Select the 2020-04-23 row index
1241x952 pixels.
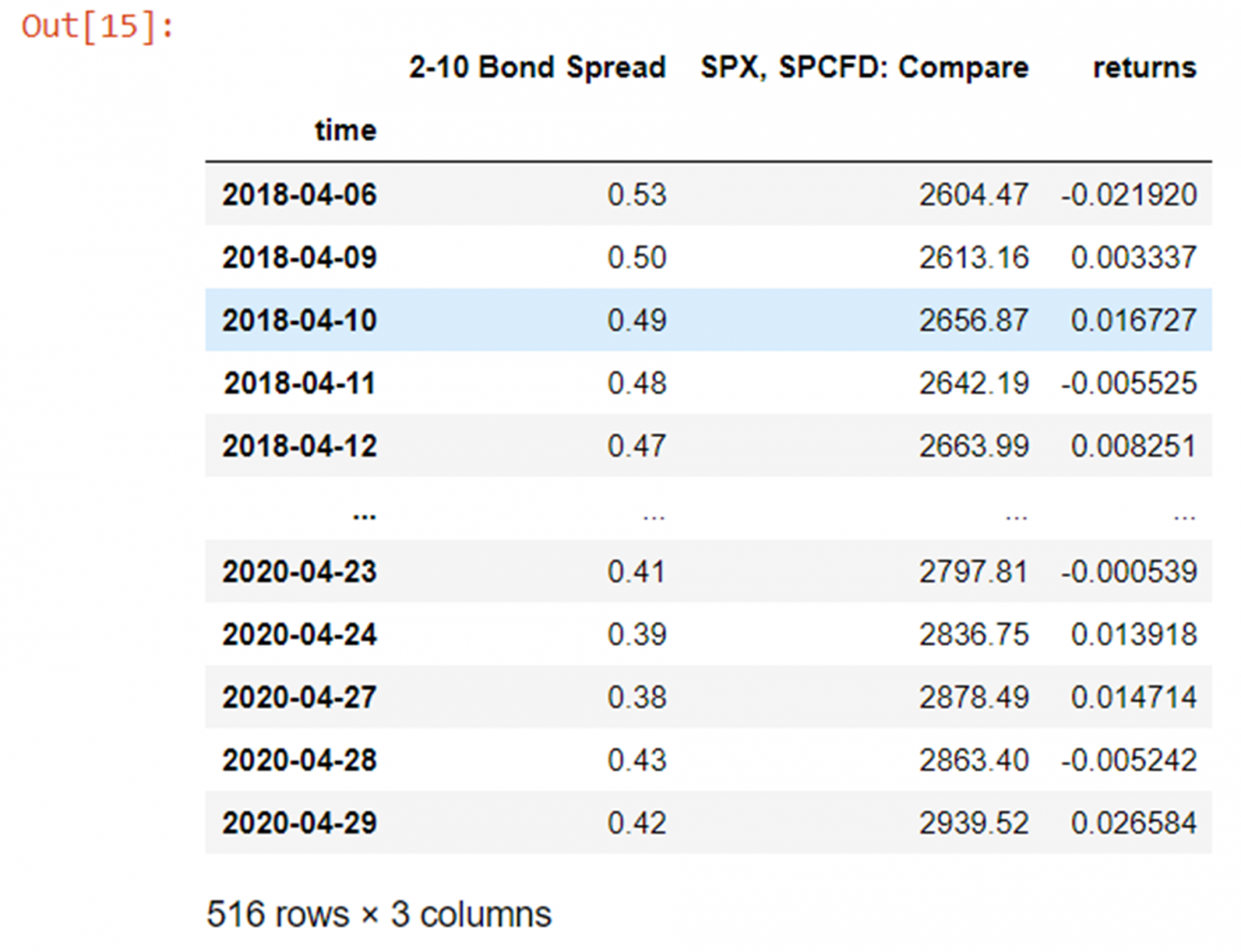coord(300,572)
